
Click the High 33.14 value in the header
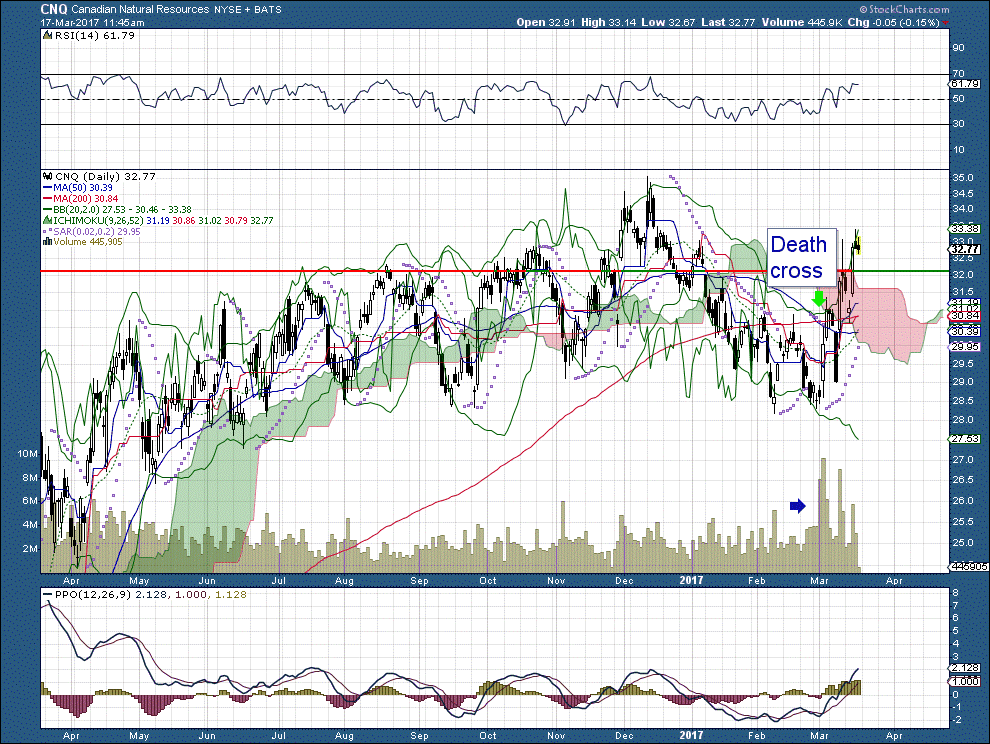(x=608, y=22)
